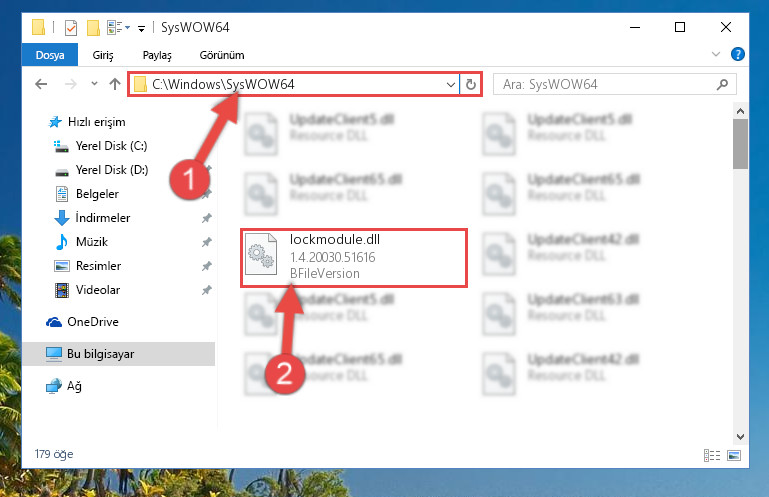This screenshot has height=497, width=769.
Task: Select Hızlı erişim in the navigation pane
Action: pyautogui.click(x=96, y=122)
